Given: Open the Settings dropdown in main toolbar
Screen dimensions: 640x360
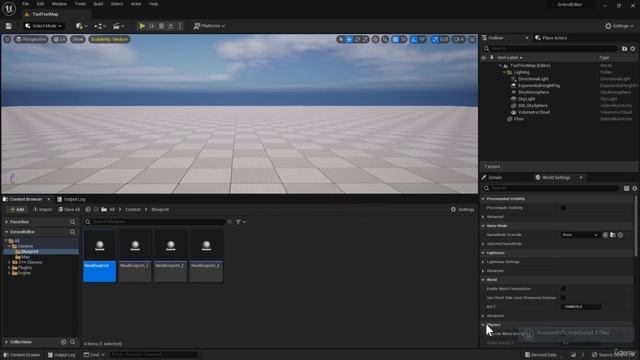Looking at the screenshot, I should pos(619,26).
